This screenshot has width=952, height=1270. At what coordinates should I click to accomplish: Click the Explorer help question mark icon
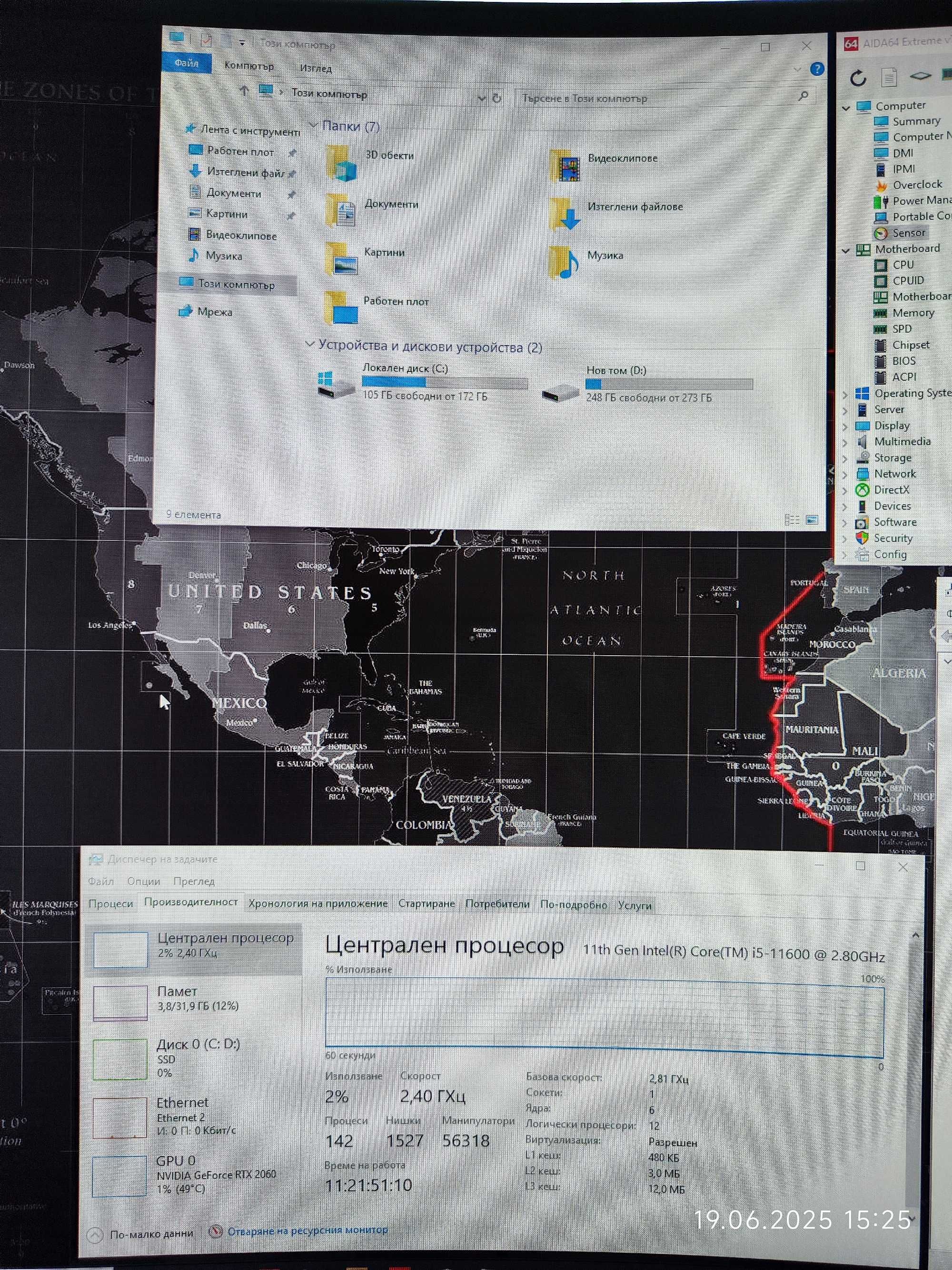click(816, 70)
